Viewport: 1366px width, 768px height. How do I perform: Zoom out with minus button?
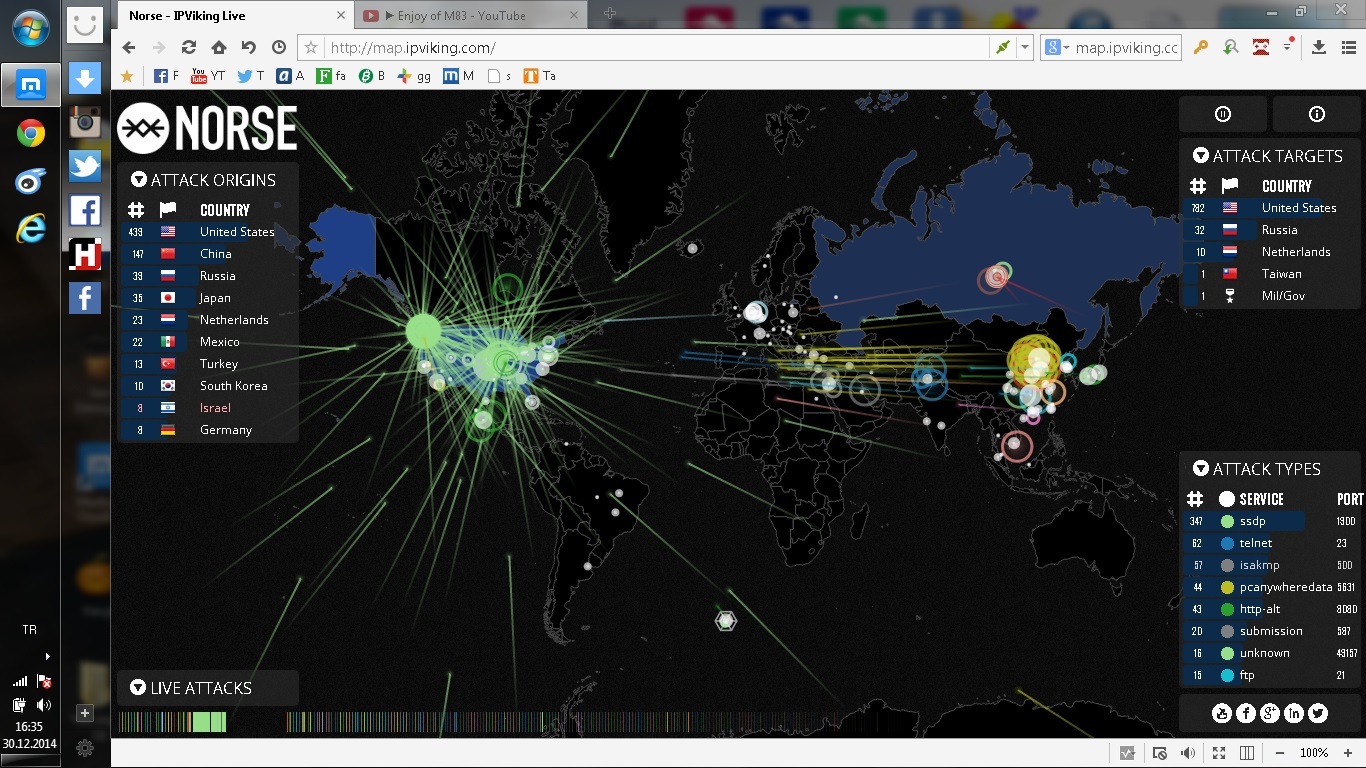click(x=1280, y=753)
